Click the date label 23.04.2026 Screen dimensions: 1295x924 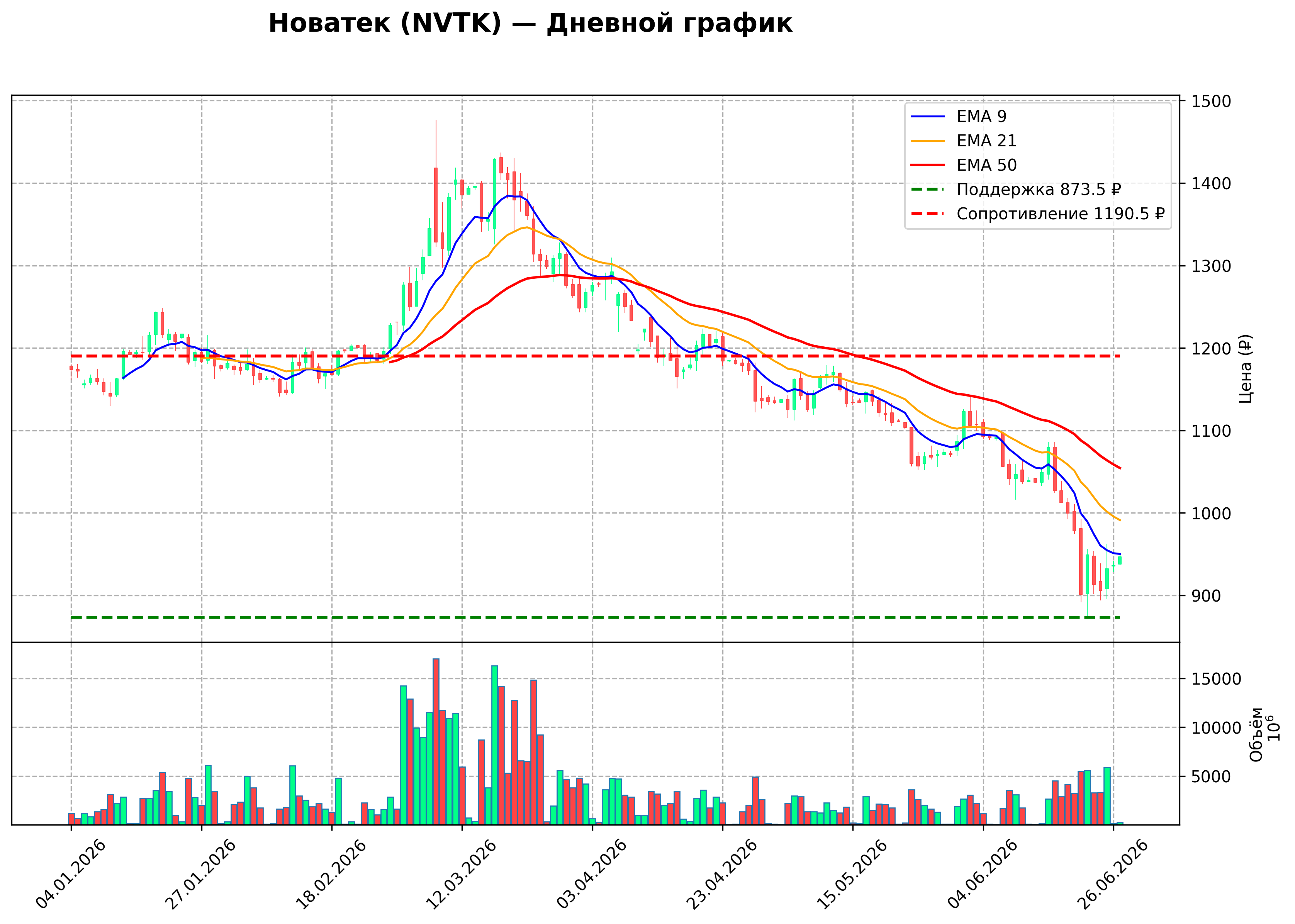[x=721, y=874]
